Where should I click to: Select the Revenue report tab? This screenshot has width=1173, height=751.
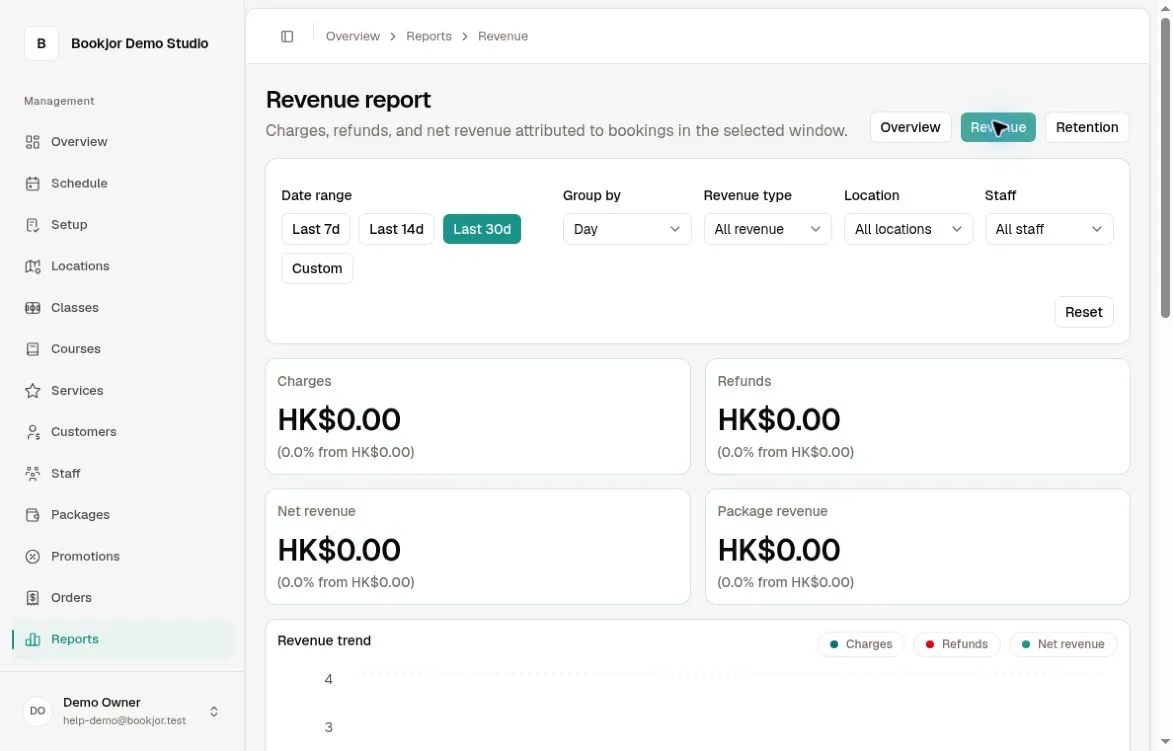(x=998, y=127)
